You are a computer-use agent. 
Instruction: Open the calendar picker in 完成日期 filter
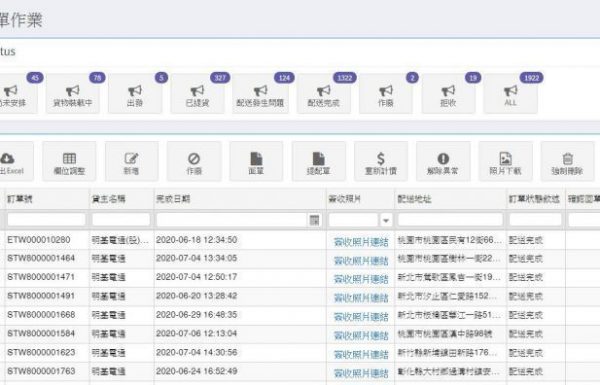pyautogui.click(x=314, y=220)
